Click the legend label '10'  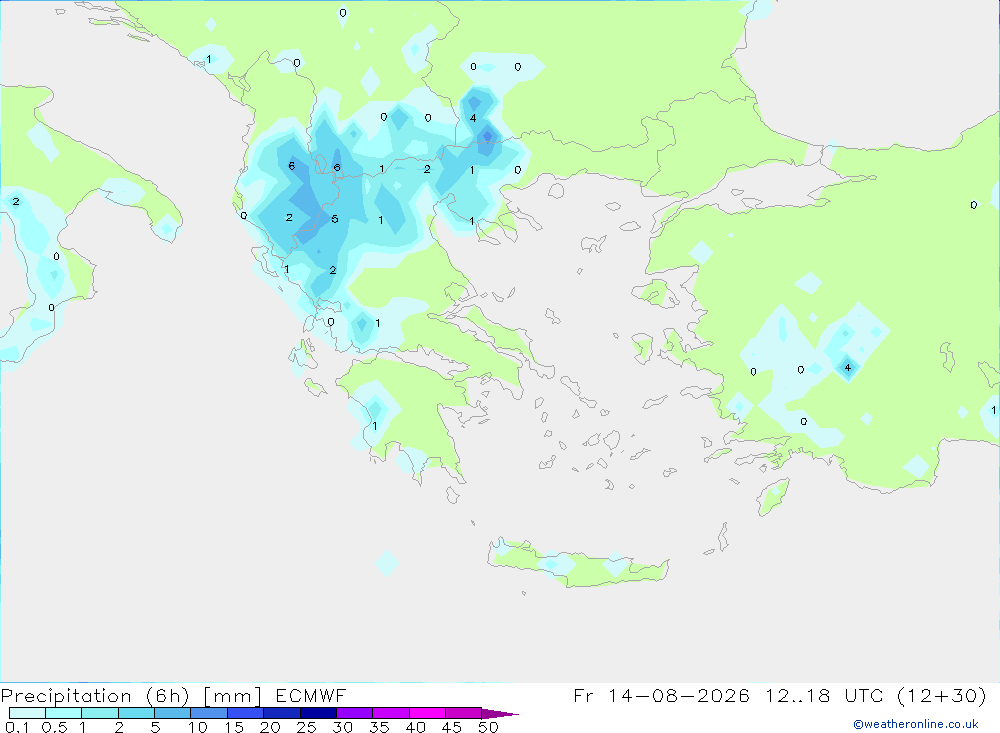pos(198,727)
